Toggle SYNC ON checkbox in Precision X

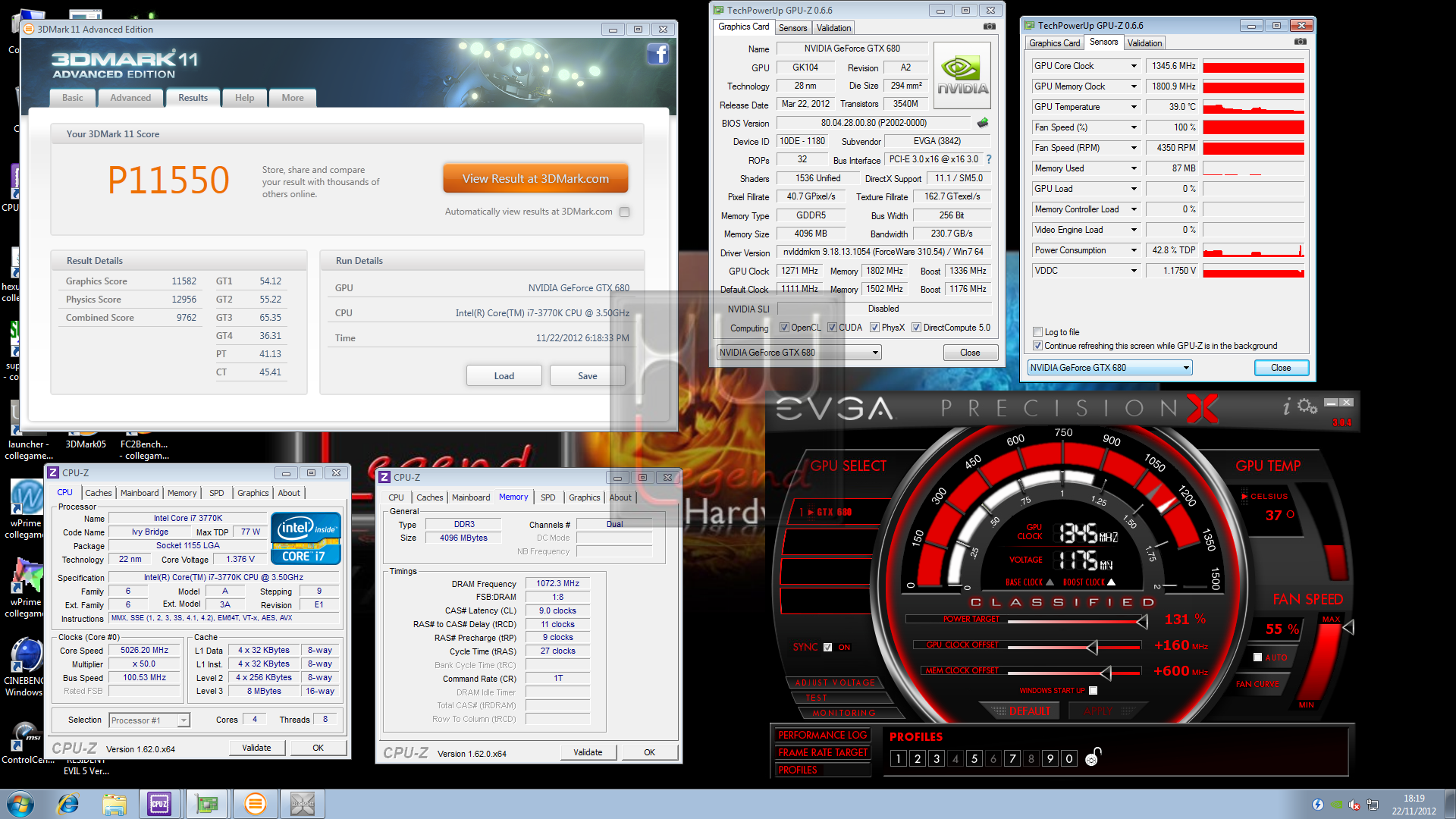(827, 648)
